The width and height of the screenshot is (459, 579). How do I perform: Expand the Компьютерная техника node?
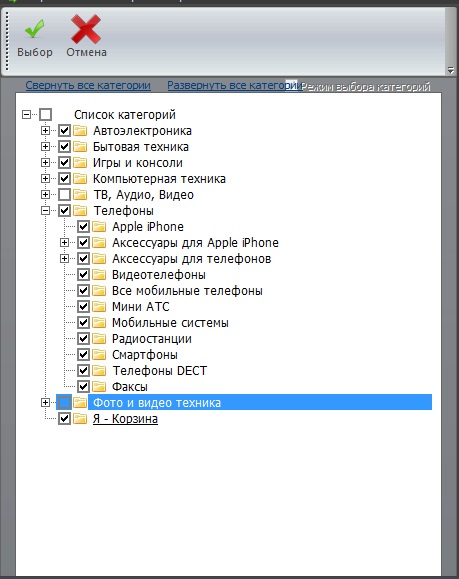pyautogui.click(x=45, y=179)
